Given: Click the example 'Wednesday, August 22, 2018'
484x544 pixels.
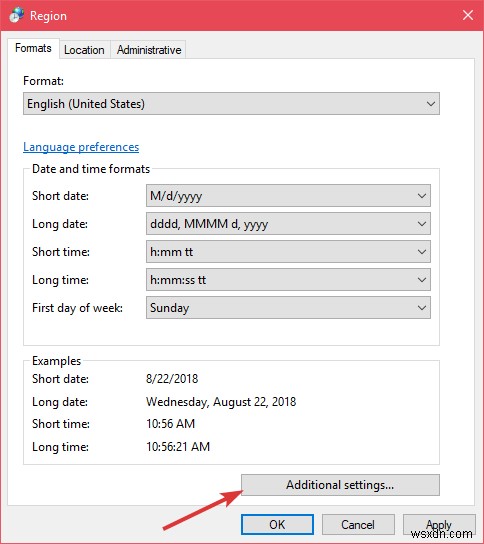Looking at the screenshot, I should click(221, 402).
